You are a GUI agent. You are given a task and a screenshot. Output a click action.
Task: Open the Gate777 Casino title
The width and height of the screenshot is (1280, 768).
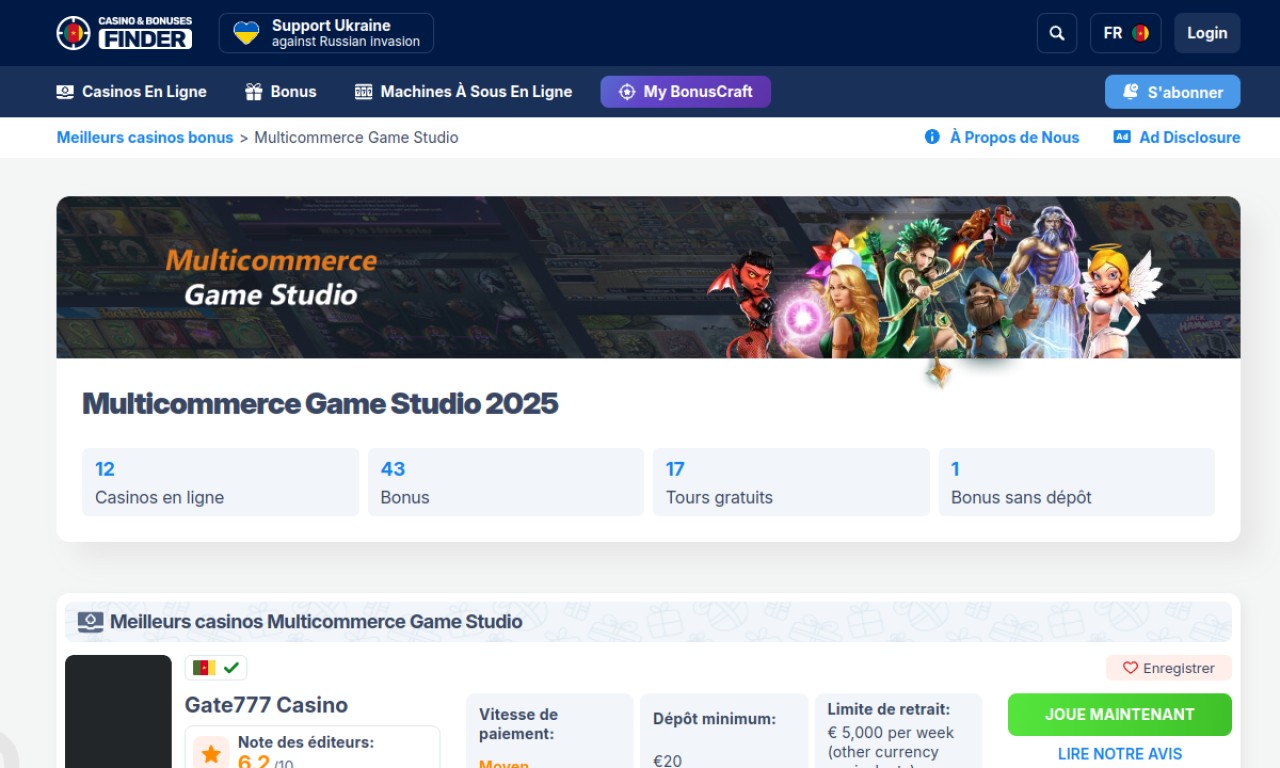click(x=266, y=705)
